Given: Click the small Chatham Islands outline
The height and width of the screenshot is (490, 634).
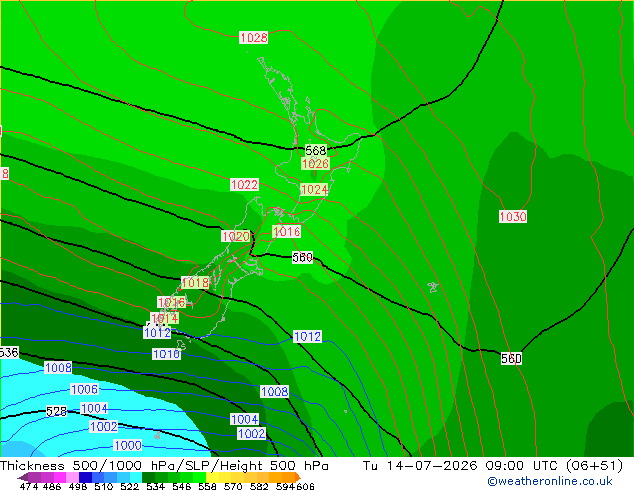Looking at the screenshot, I should (x=433, y=287).
